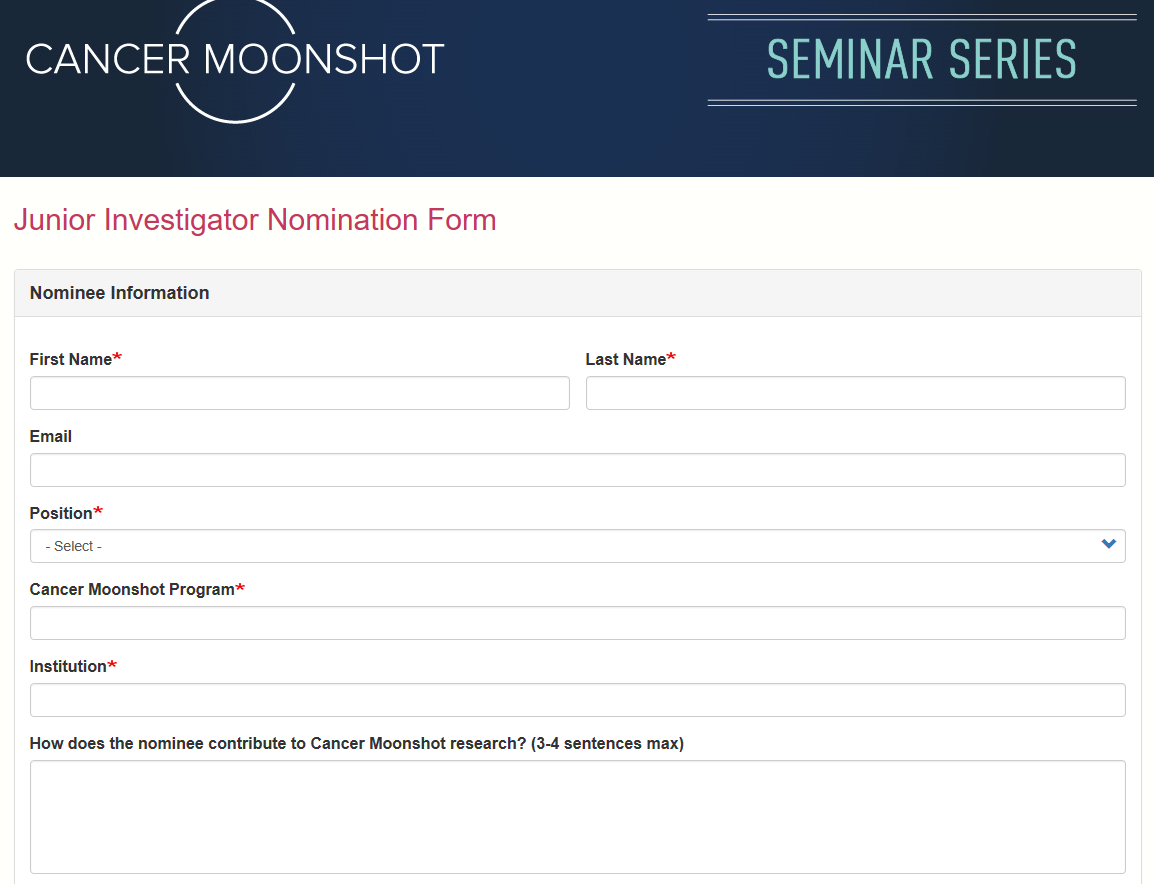This screenshot has height=884, width=1154.
Task: Focus the Last Name input field
Action: click(x=855, y=393)
